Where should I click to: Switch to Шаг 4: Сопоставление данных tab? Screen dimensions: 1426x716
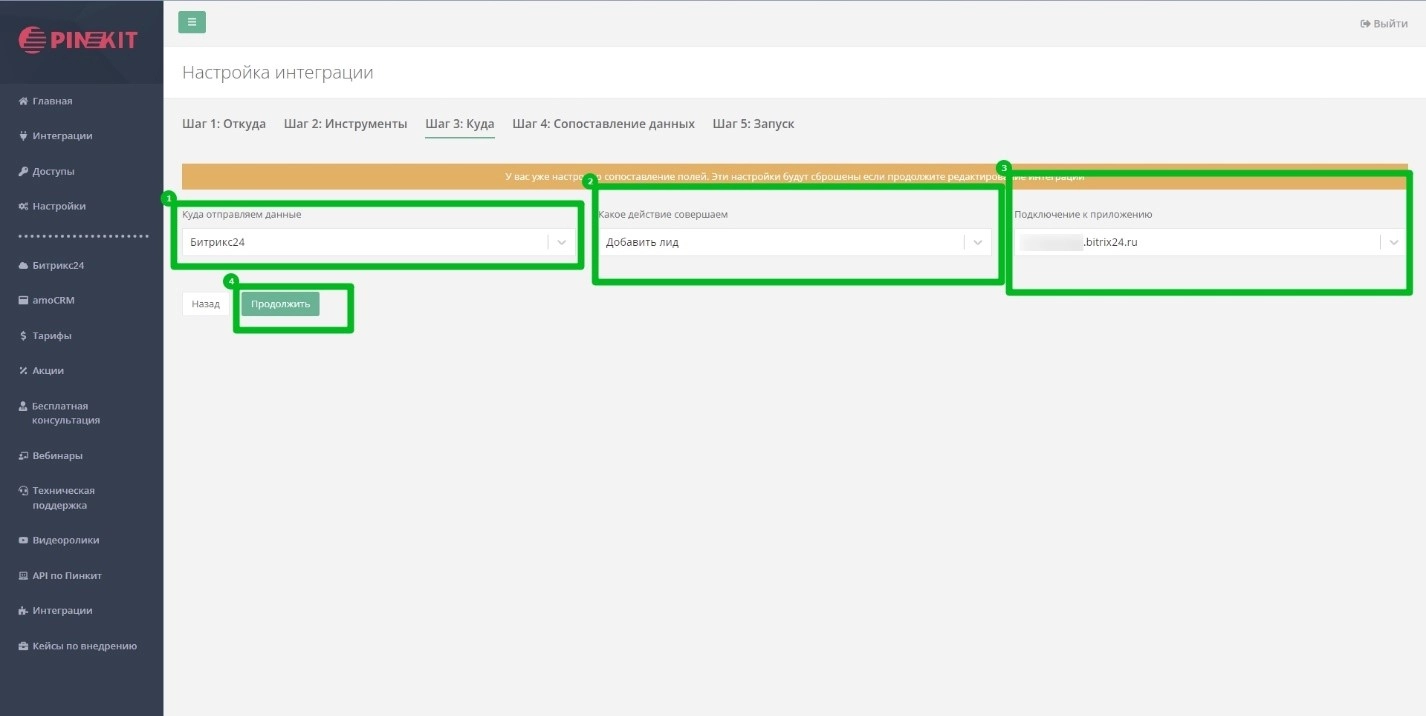pos(603,124)
